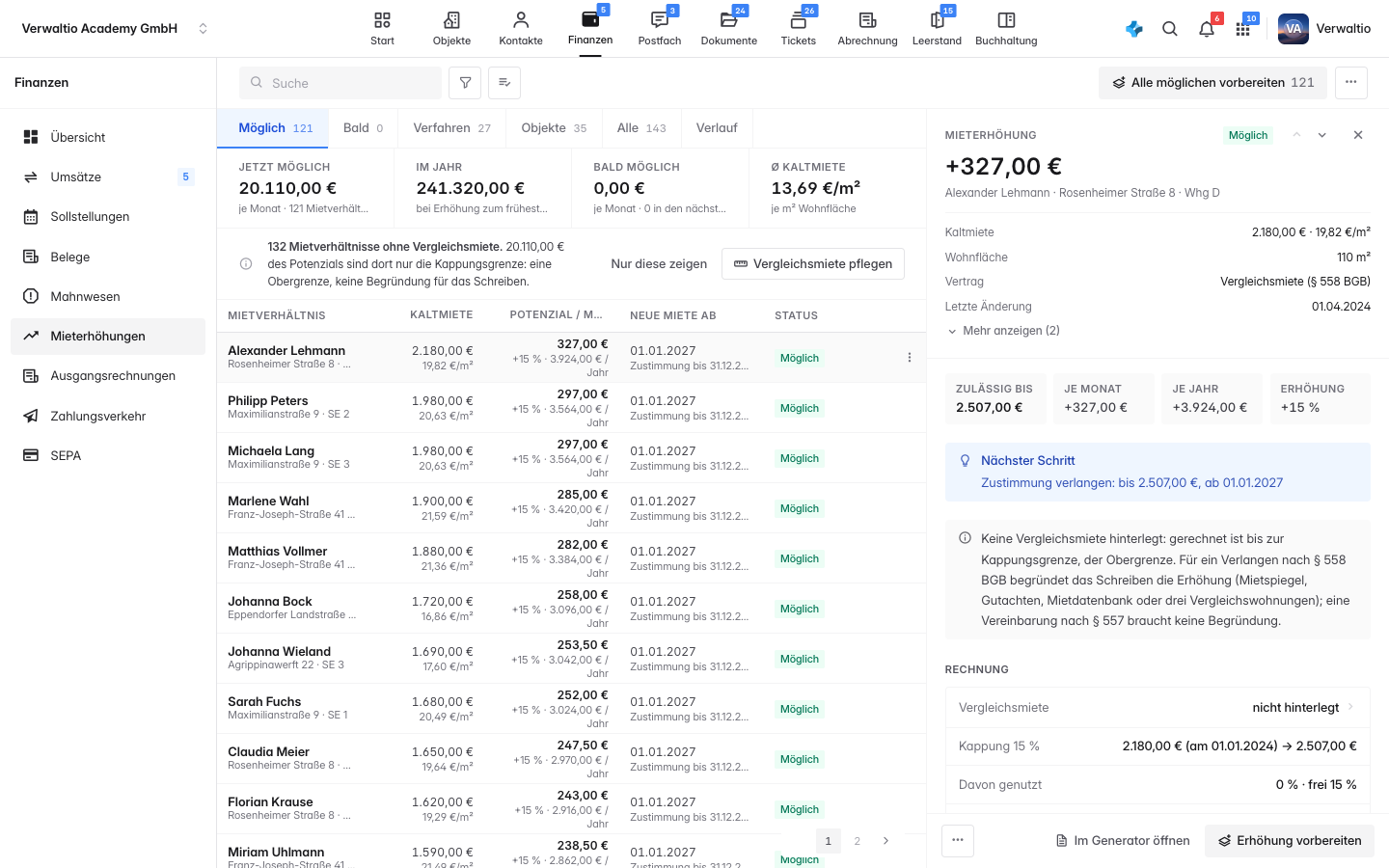Switch to the Objekte tab
This screenshot has width=1389, height=868.
[x=554, y=128]
